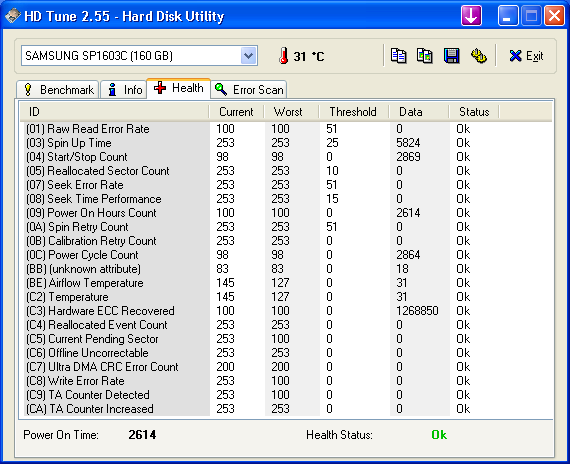Open options with the wrench gear icon
The image size is (570, 464).
click(x=479, y=56)
